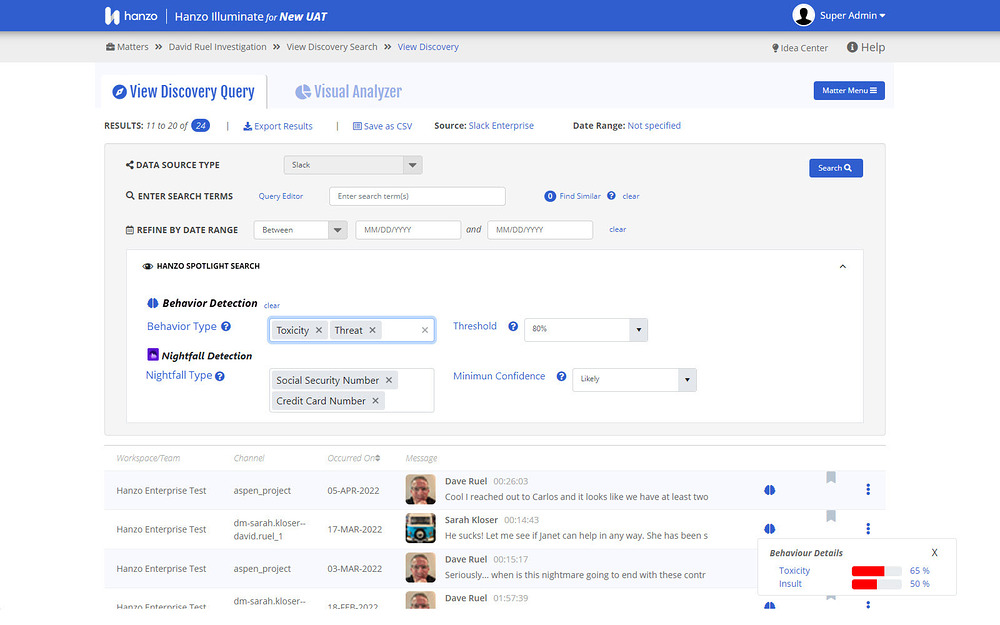
Task: Collapse the Hanzo Spotlight Search section
Action: click(842, 267)
